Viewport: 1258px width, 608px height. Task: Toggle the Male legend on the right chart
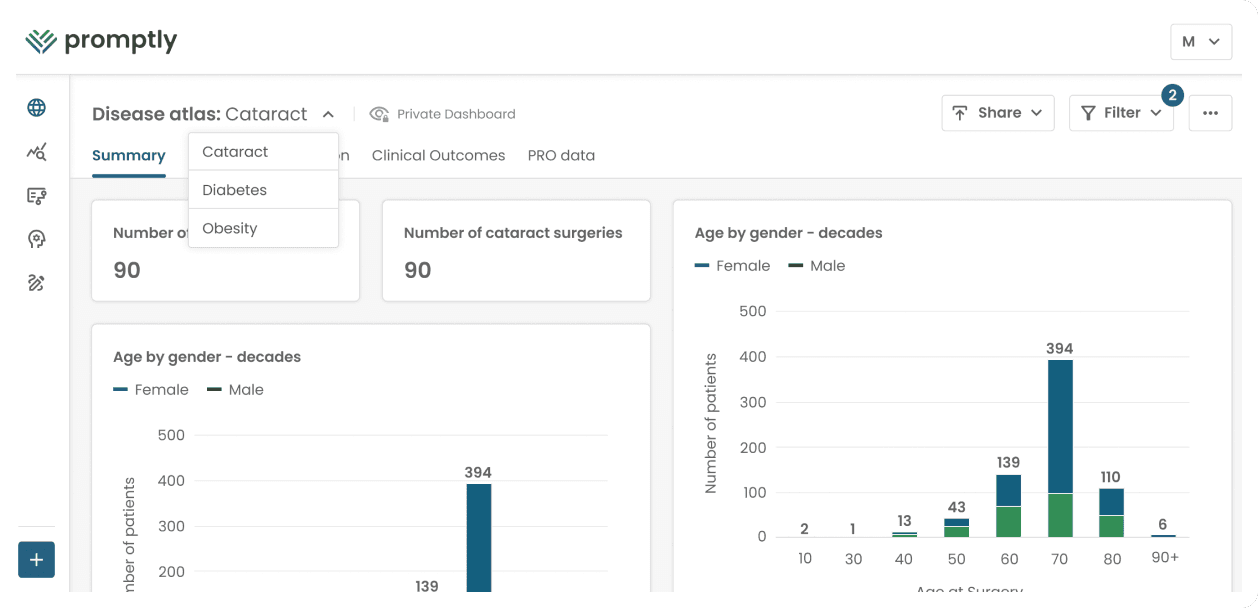pos(822,265)
